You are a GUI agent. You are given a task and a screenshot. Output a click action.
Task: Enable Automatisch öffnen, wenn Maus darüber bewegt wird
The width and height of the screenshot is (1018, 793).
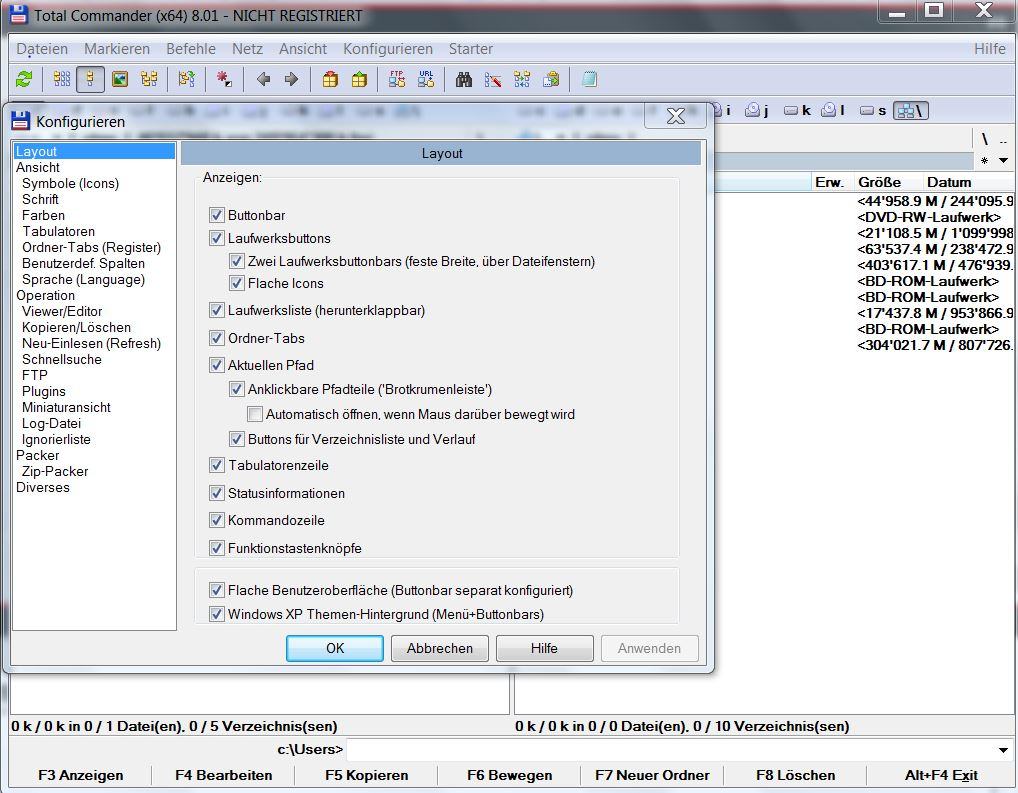click(x=255, y=414)
